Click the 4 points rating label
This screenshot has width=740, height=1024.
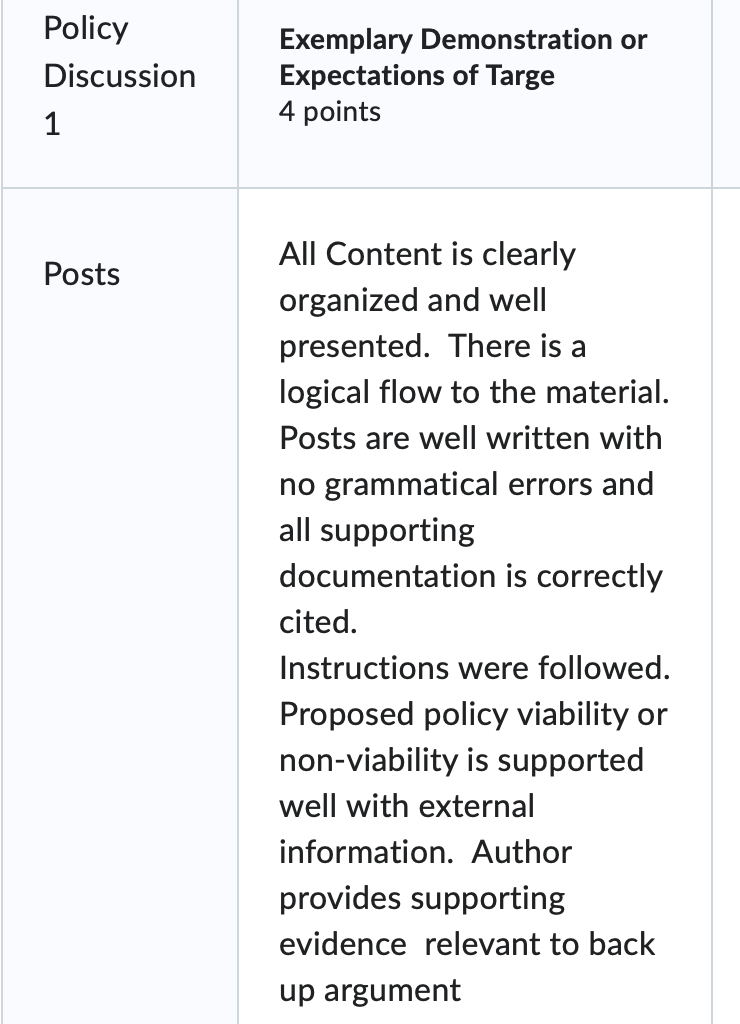(330, 112)
